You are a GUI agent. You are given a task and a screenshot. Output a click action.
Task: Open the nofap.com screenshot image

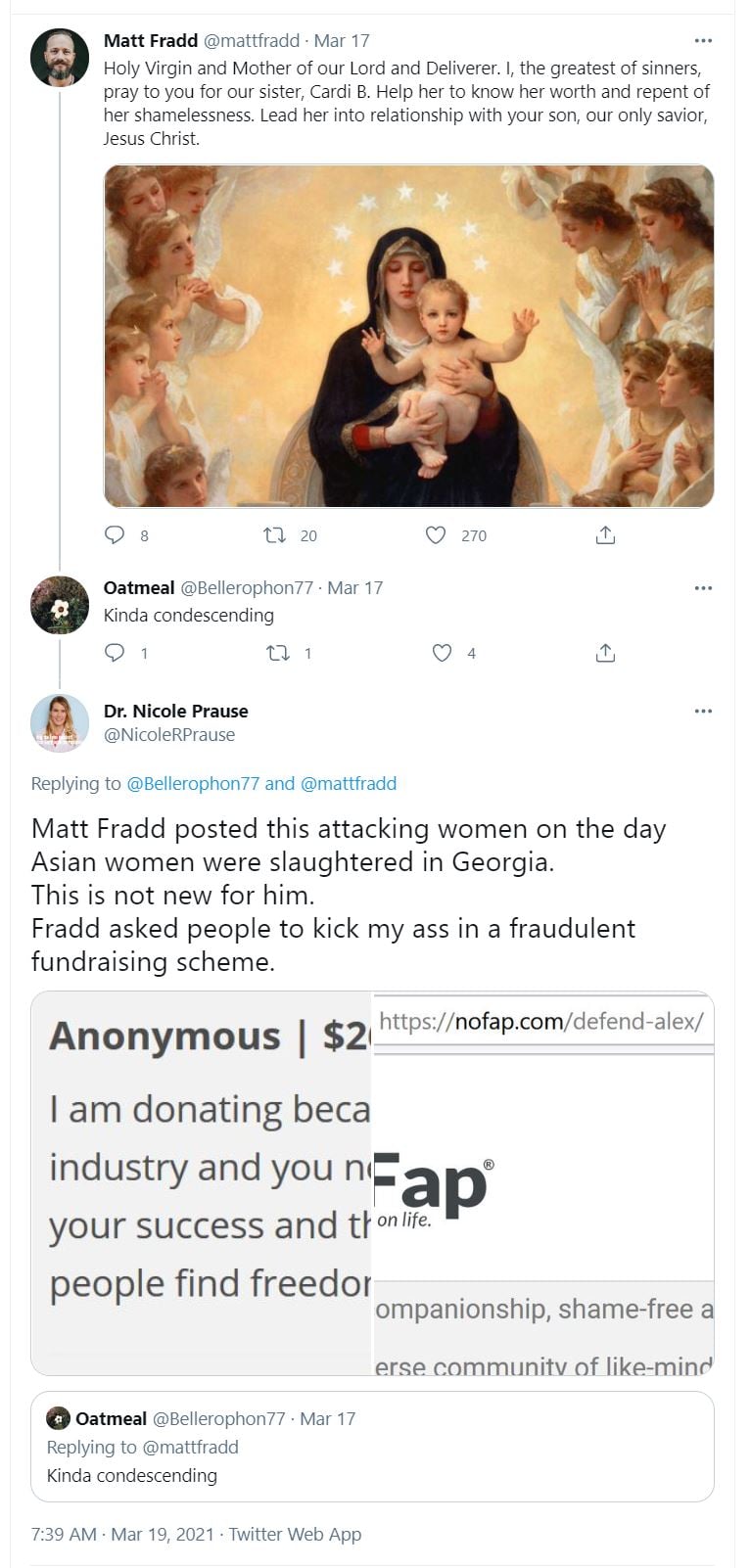click(543, 1183)
